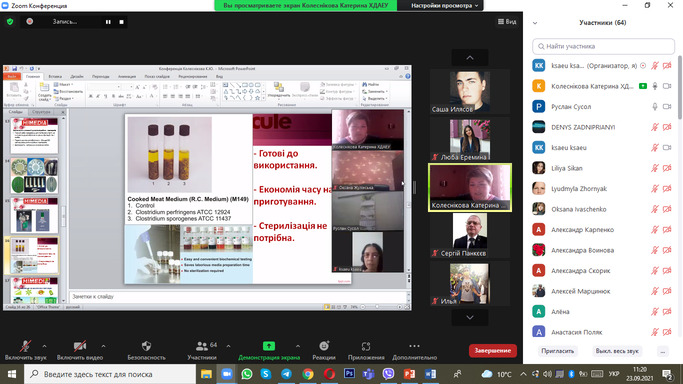The height and width of the screenshot is (384, 683).
Task: Click the green encryption shield icon
Action: click(10, 21)
